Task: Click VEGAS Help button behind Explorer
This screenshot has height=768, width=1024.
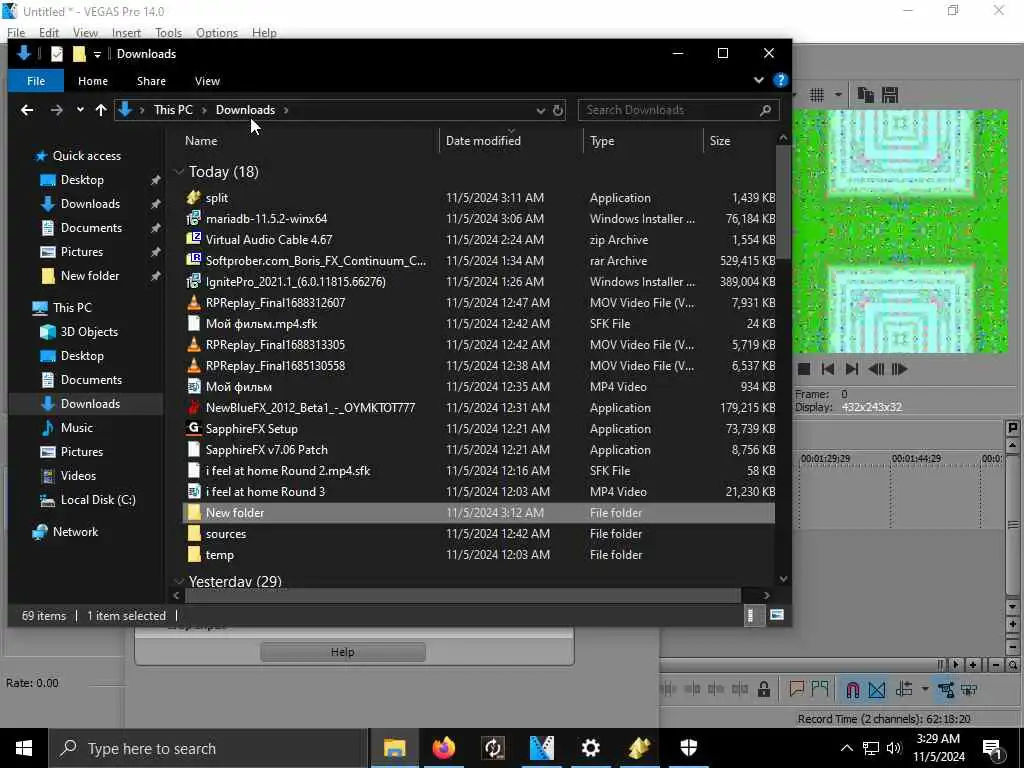Action: tap(343, 652)
